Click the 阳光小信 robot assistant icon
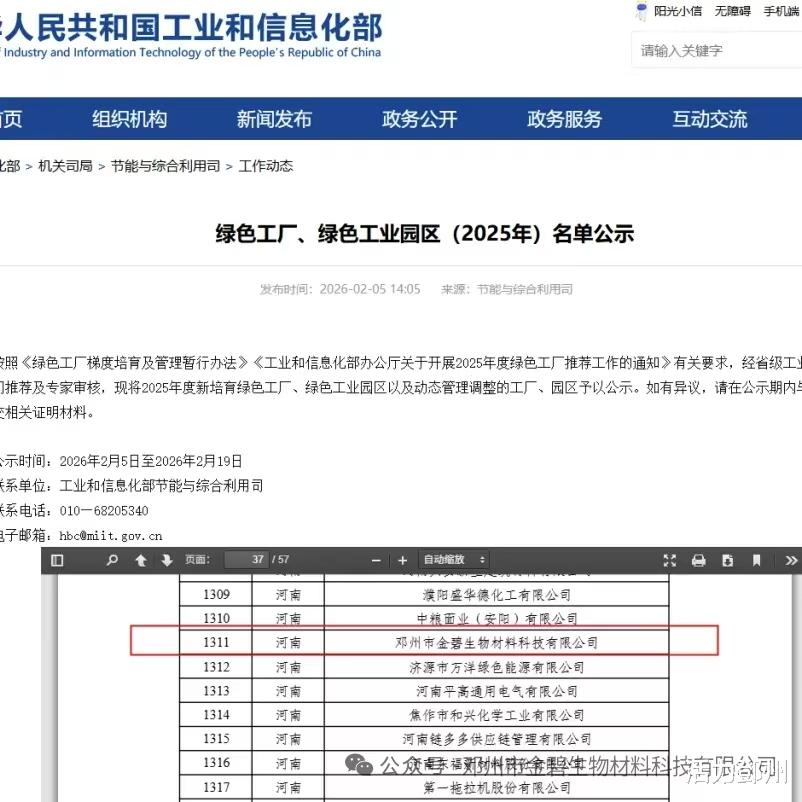This screenshot has height=802, width=802. 641,11
